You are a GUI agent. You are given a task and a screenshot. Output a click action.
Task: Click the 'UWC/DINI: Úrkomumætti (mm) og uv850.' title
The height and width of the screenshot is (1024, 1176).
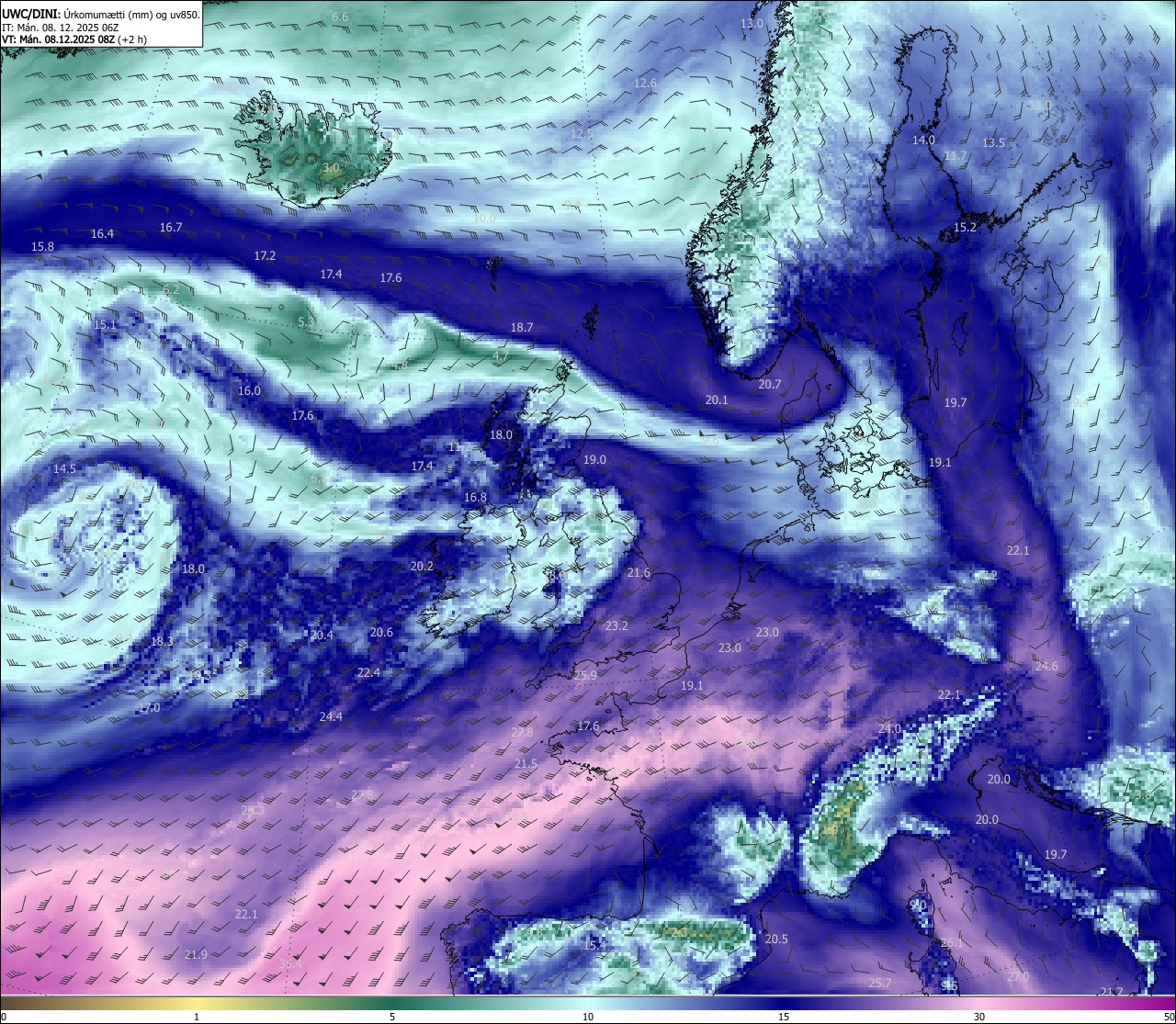pos(101,14)
